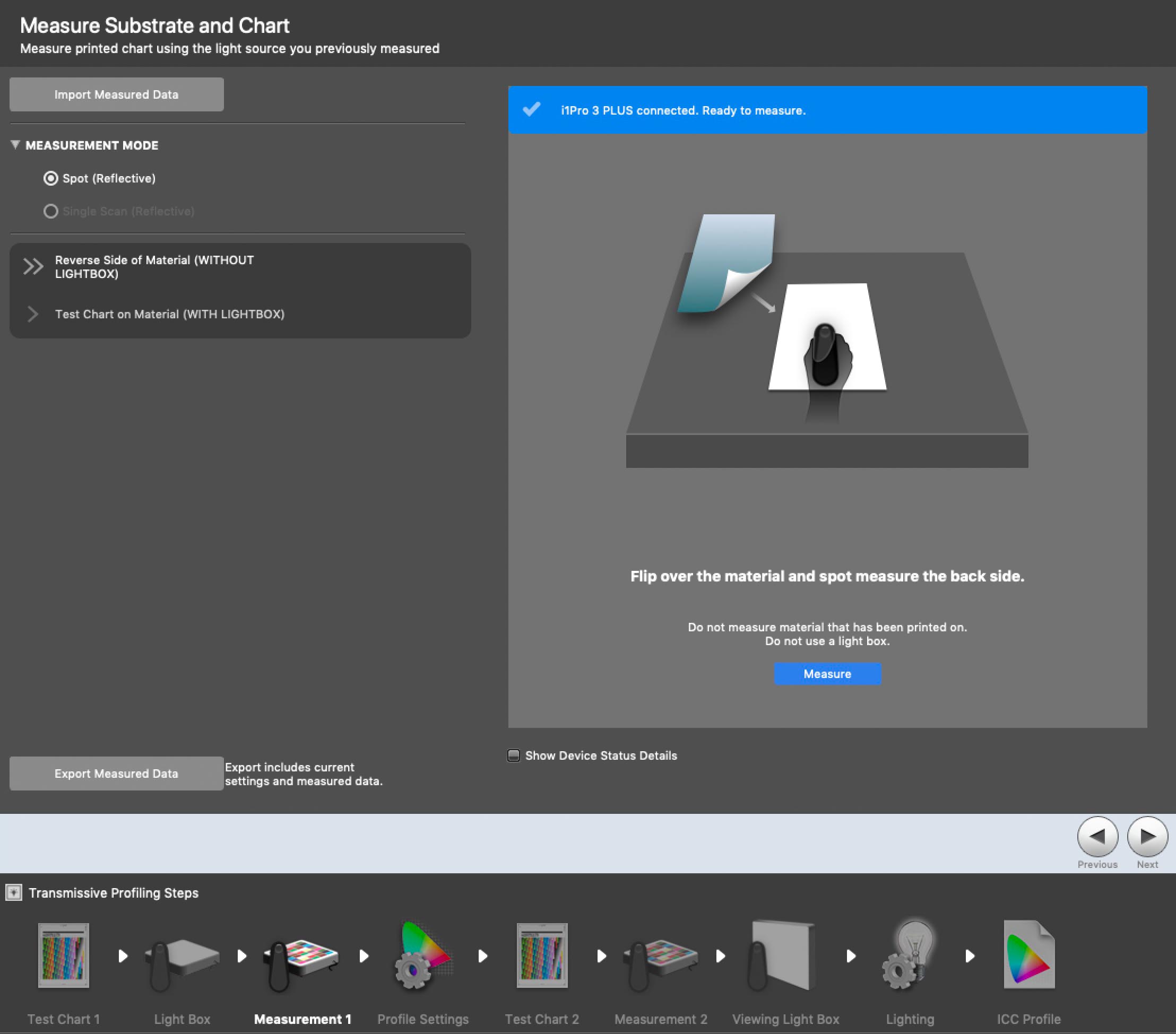The image size is (1176, 1034).
Task: Open the ICC Profile step icon
Action: [x=1028, y=955]
